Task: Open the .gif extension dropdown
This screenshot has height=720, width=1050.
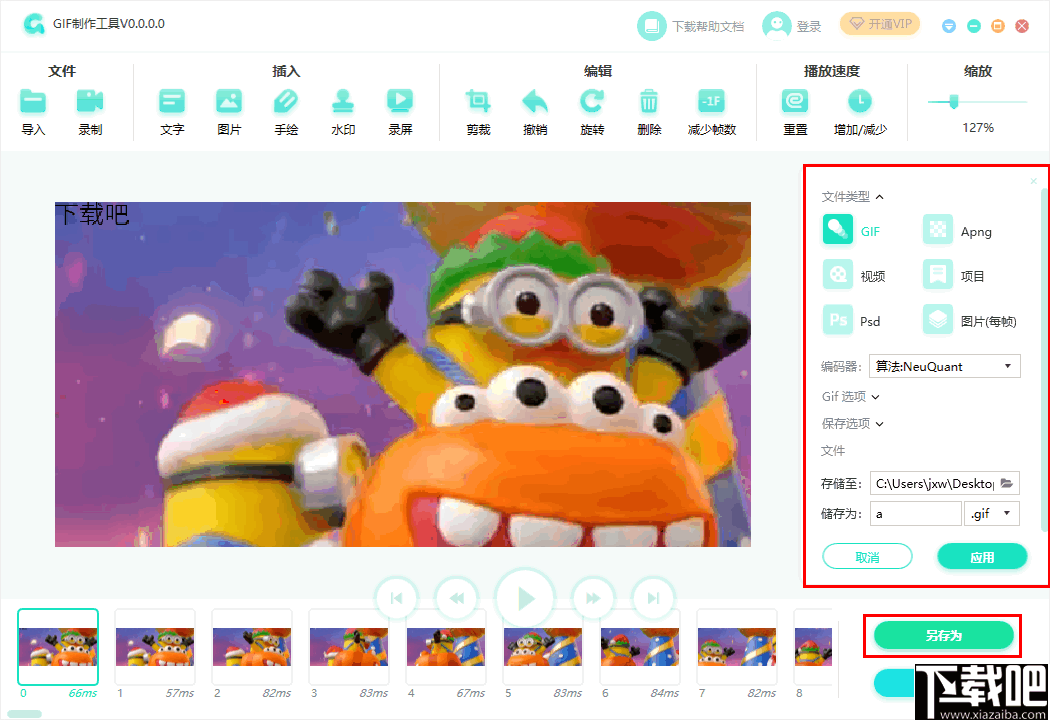Action: tap(991, 514)
